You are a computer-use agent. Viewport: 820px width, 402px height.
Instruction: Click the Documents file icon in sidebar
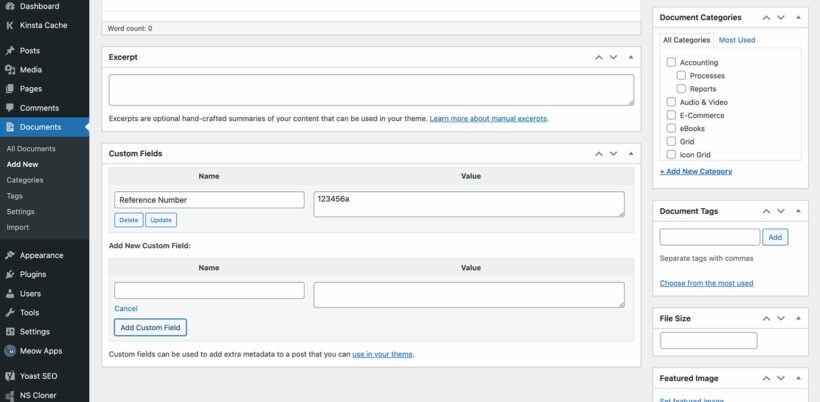click(9, 127)
